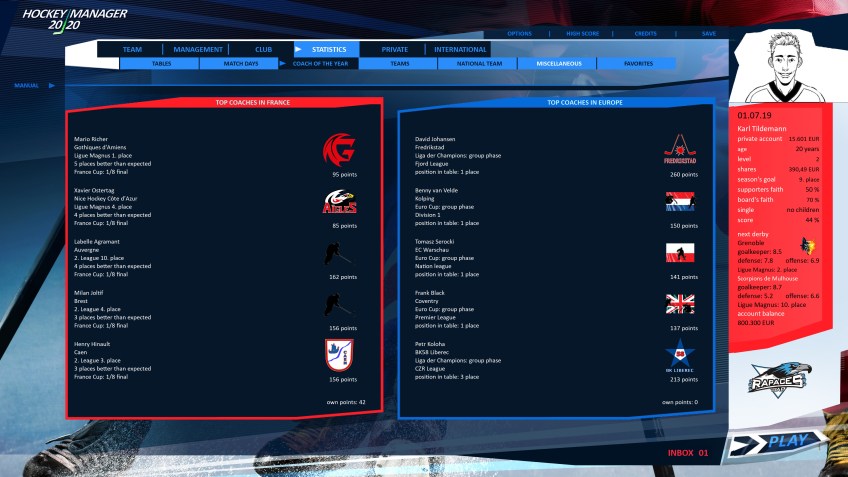This screenshot has width=848, height=477.
Task: Open the Options link
Action: [x=519, y=33]
